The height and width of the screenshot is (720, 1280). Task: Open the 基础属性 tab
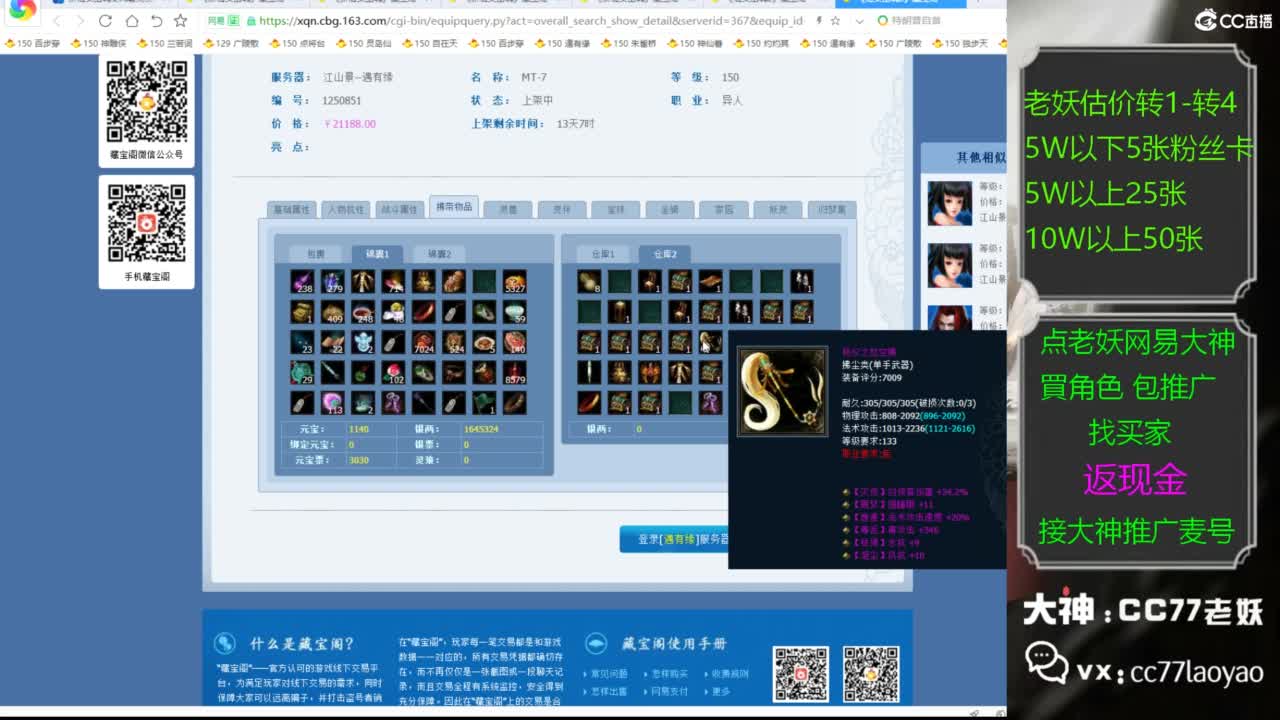point(292,210)
